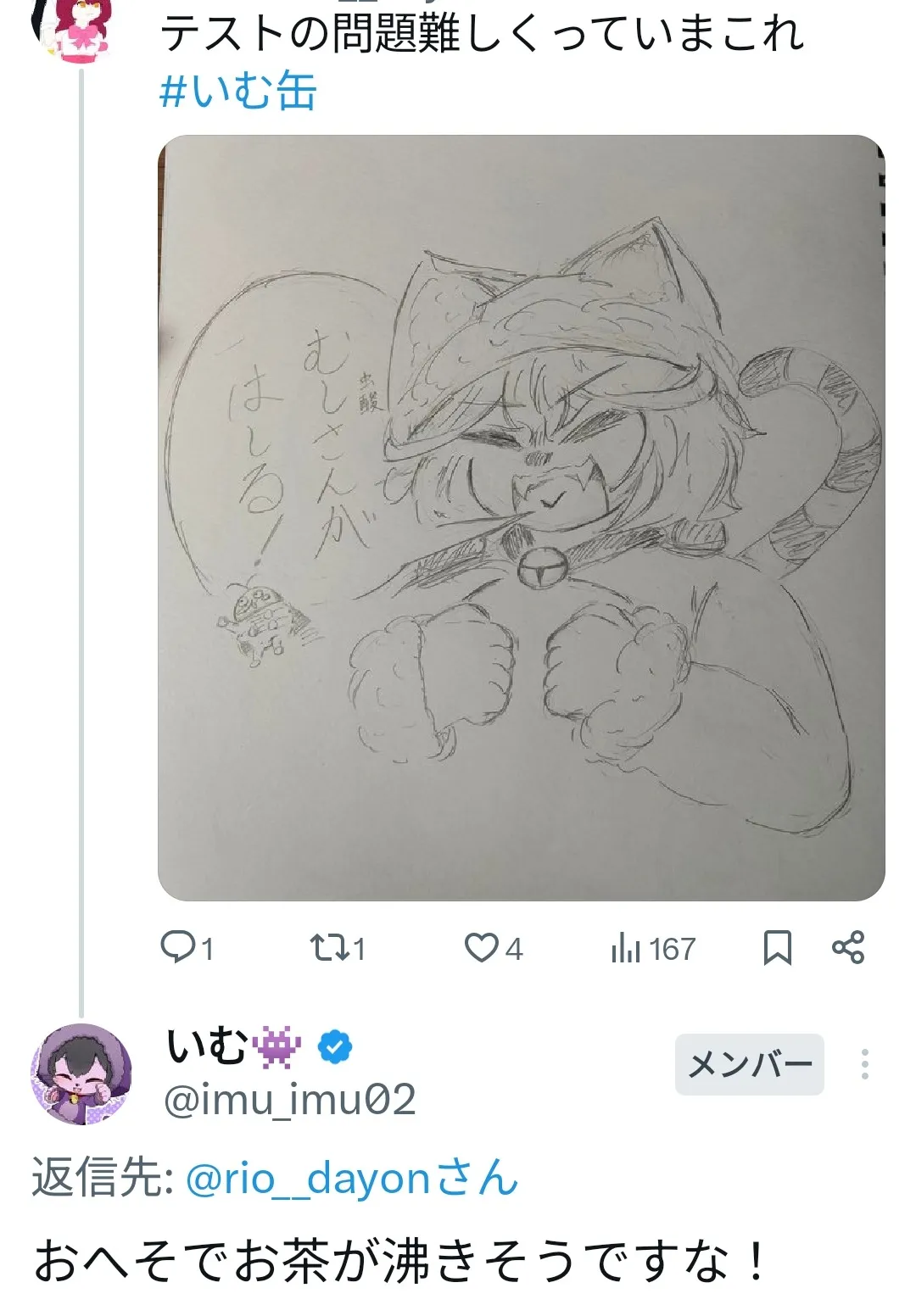Viewport: 916px width, 1316px height.
Task: Tap the blue verified badge beside いむ
Action: (x=335, y=1048)
